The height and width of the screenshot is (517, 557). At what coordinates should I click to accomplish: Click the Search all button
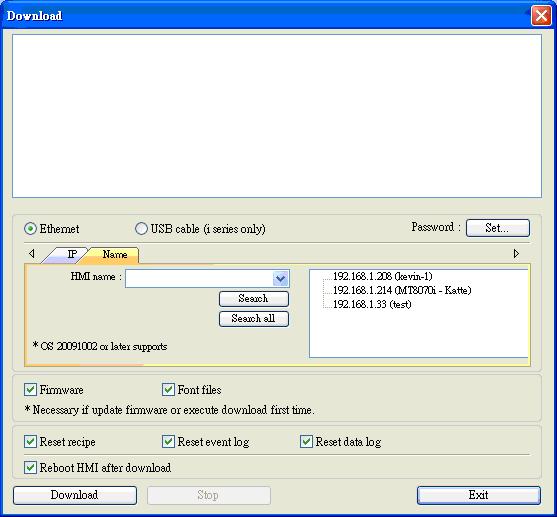[x=254, y=318]
